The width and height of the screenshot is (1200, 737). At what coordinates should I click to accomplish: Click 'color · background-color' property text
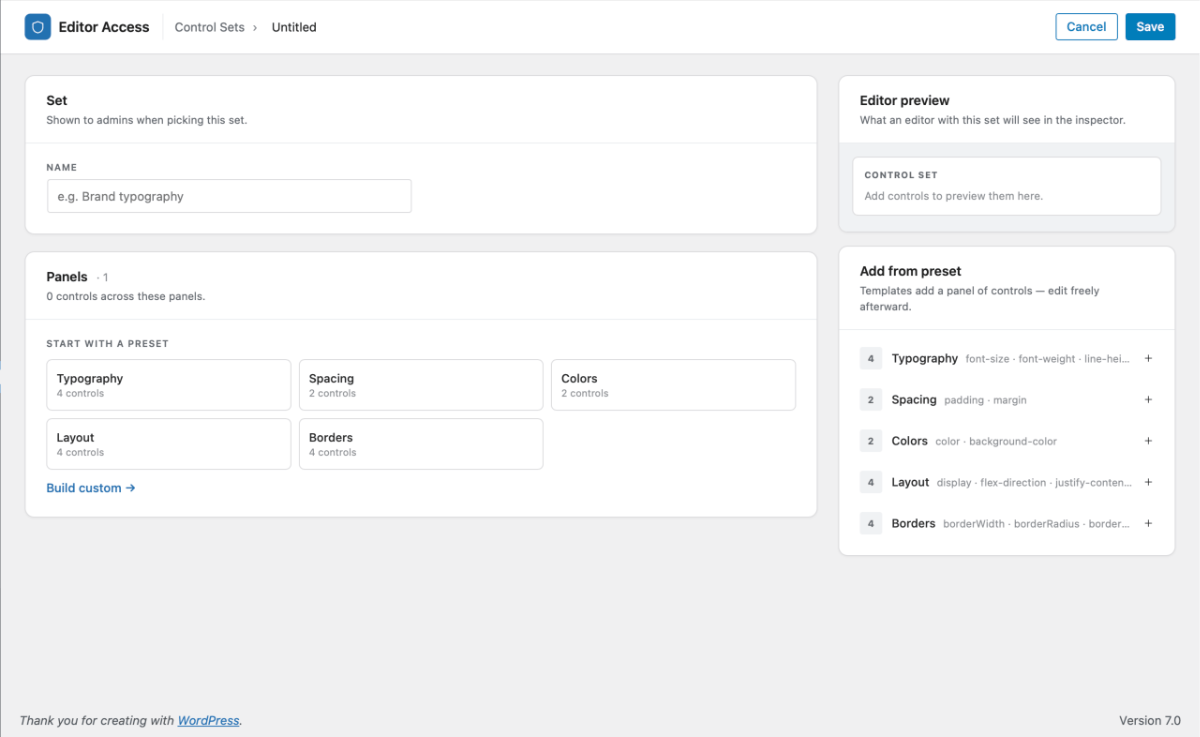[996, 441]
